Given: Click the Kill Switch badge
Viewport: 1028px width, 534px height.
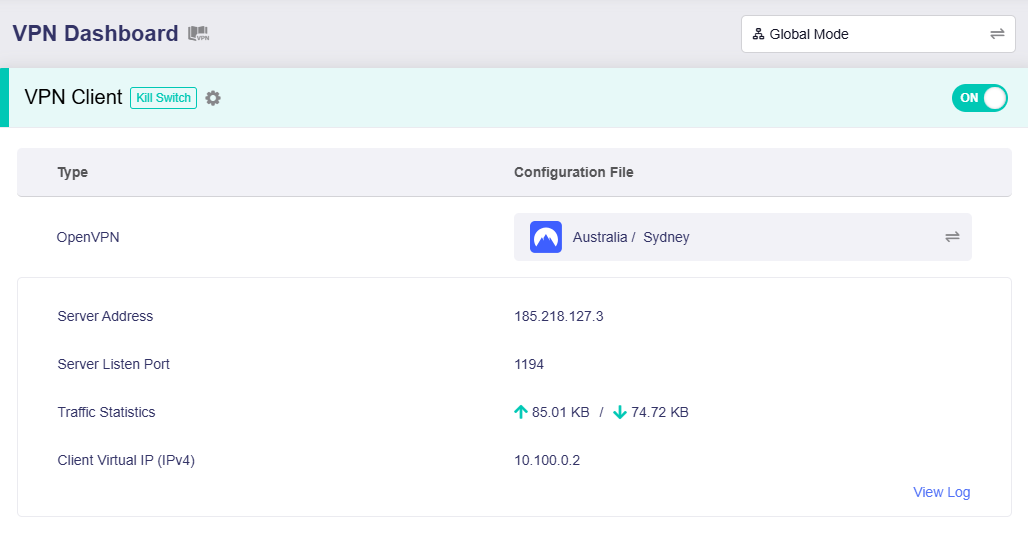Looking at the screenshot, I should pyautogui.click(x=163, y=98).
